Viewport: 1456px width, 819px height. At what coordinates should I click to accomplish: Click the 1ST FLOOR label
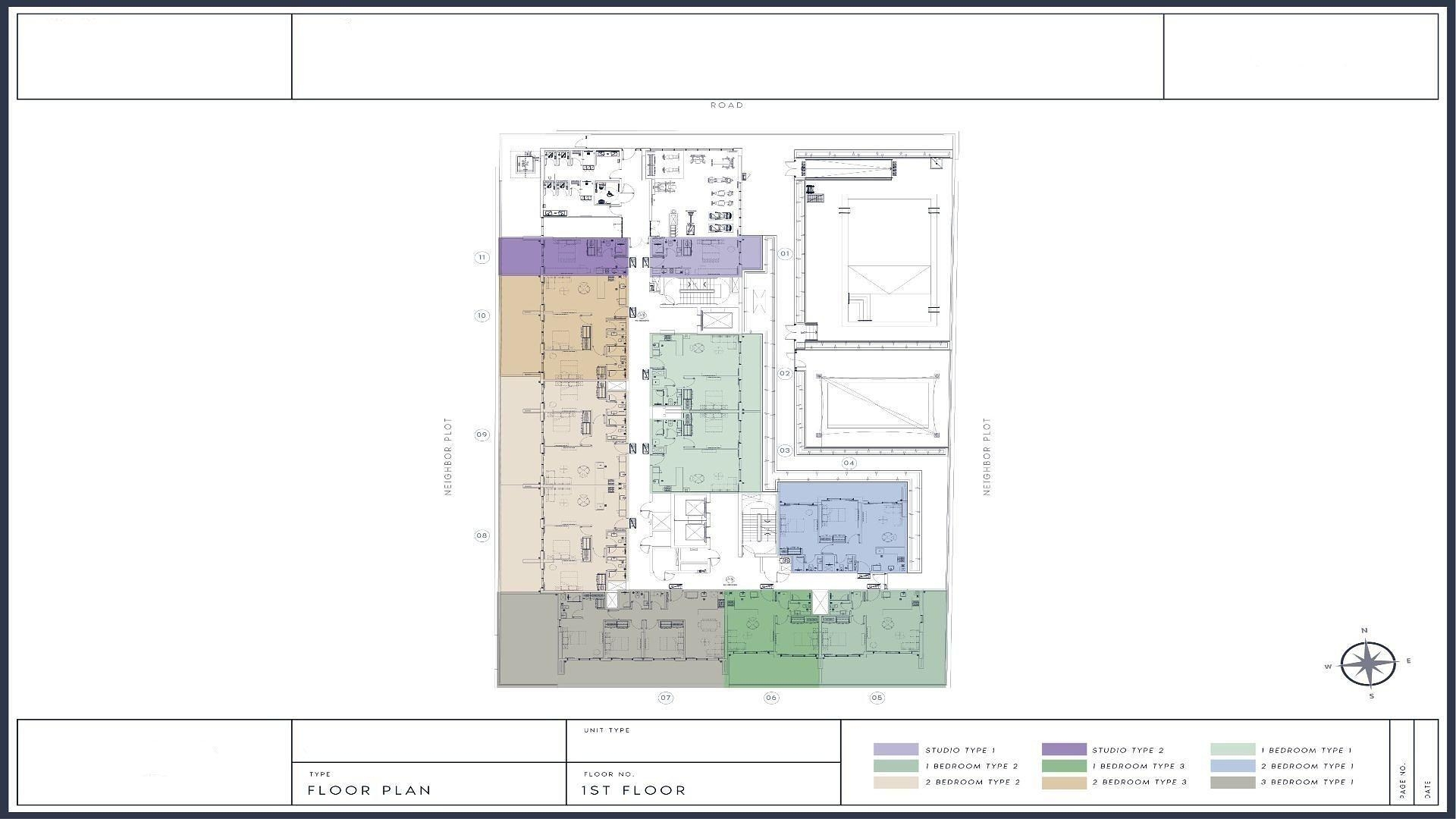pos(634,790)
